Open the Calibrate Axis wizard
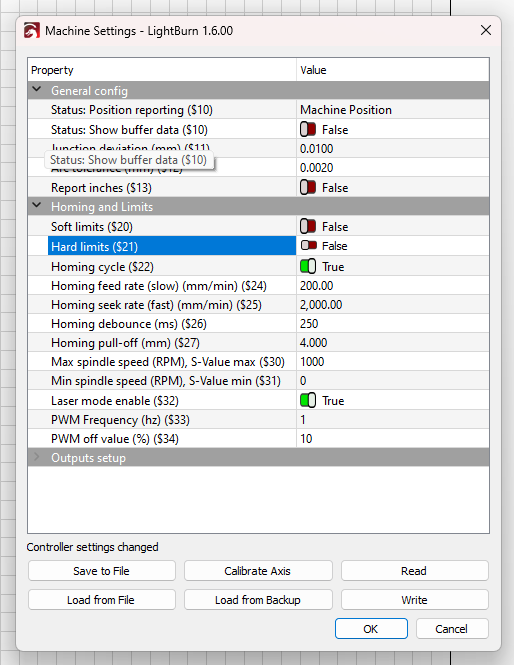The height and width of the screenshot is (665, 514). click(x=258, y=571)
